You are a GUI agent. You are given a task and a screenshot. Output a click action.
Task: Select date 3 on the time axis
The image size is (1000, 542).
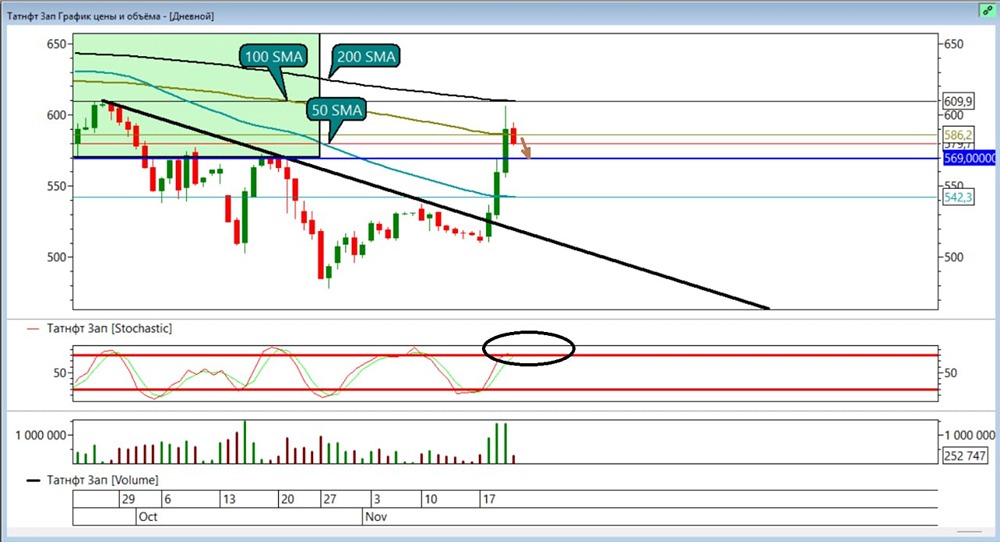coord(377,499)
